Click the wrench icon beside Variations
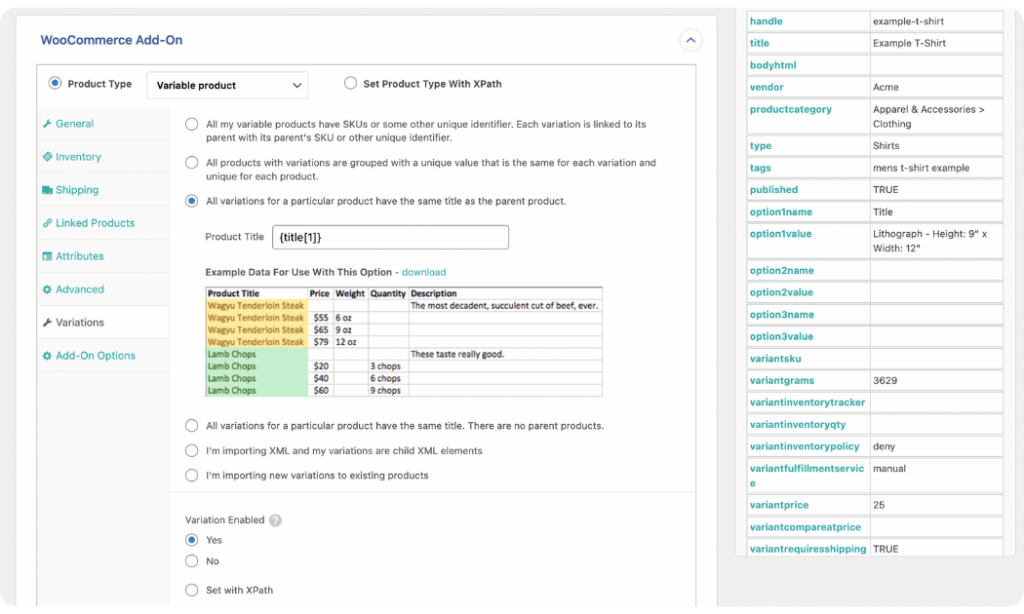1024x614 pixels. (x=47, y=322)
